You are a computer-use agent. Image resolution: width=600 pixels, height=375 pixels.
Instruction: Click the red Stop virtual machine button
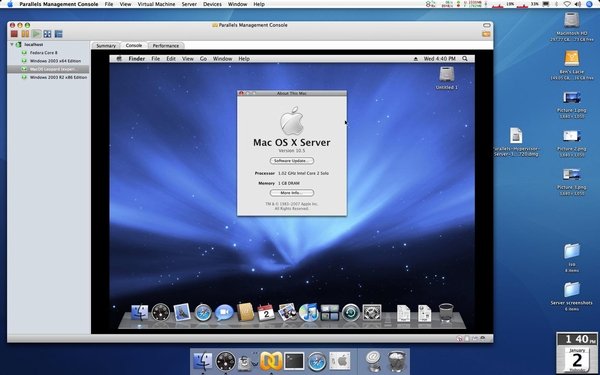tap(14, 34)
